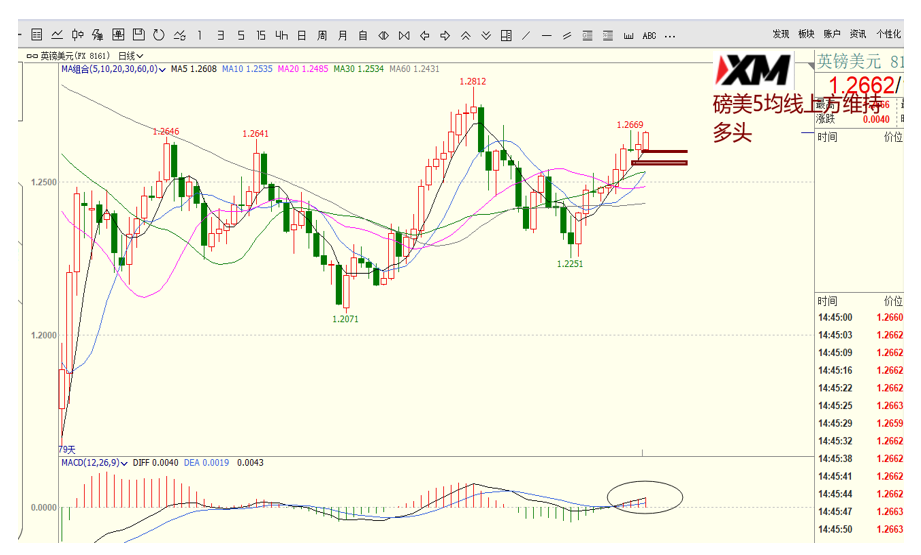Select the candlestick chart icon
Image resolution: width=921 pixels, height=555 pixels.
pos(78,35)
